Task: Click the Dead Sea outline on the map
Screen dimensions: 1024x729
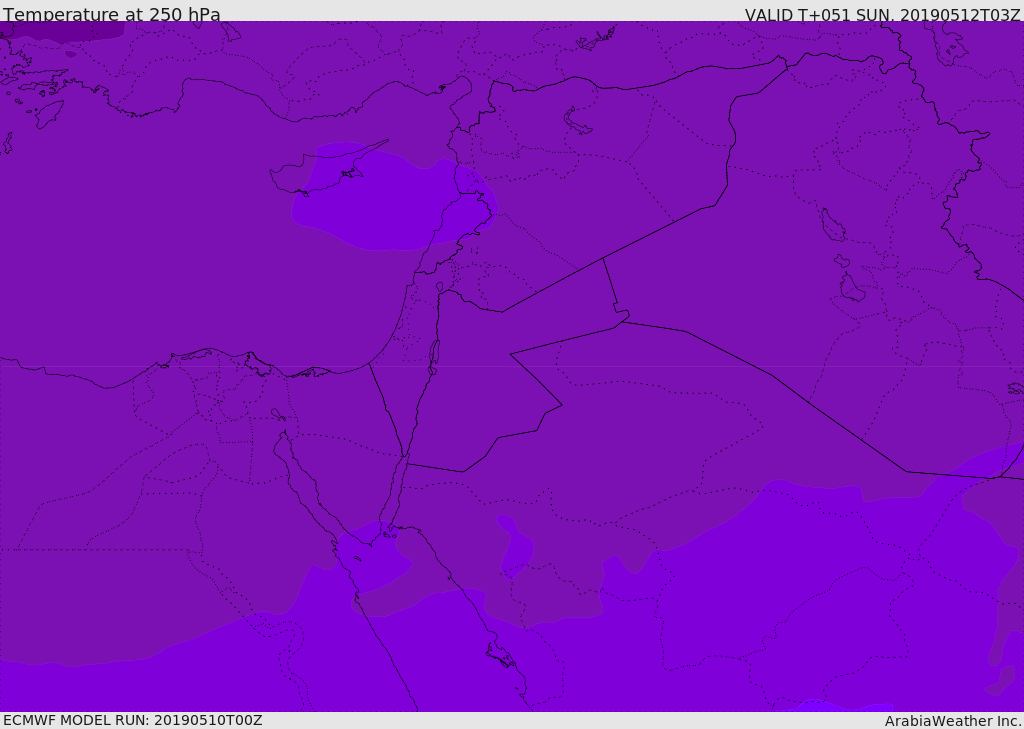Action: click(434, 357)
